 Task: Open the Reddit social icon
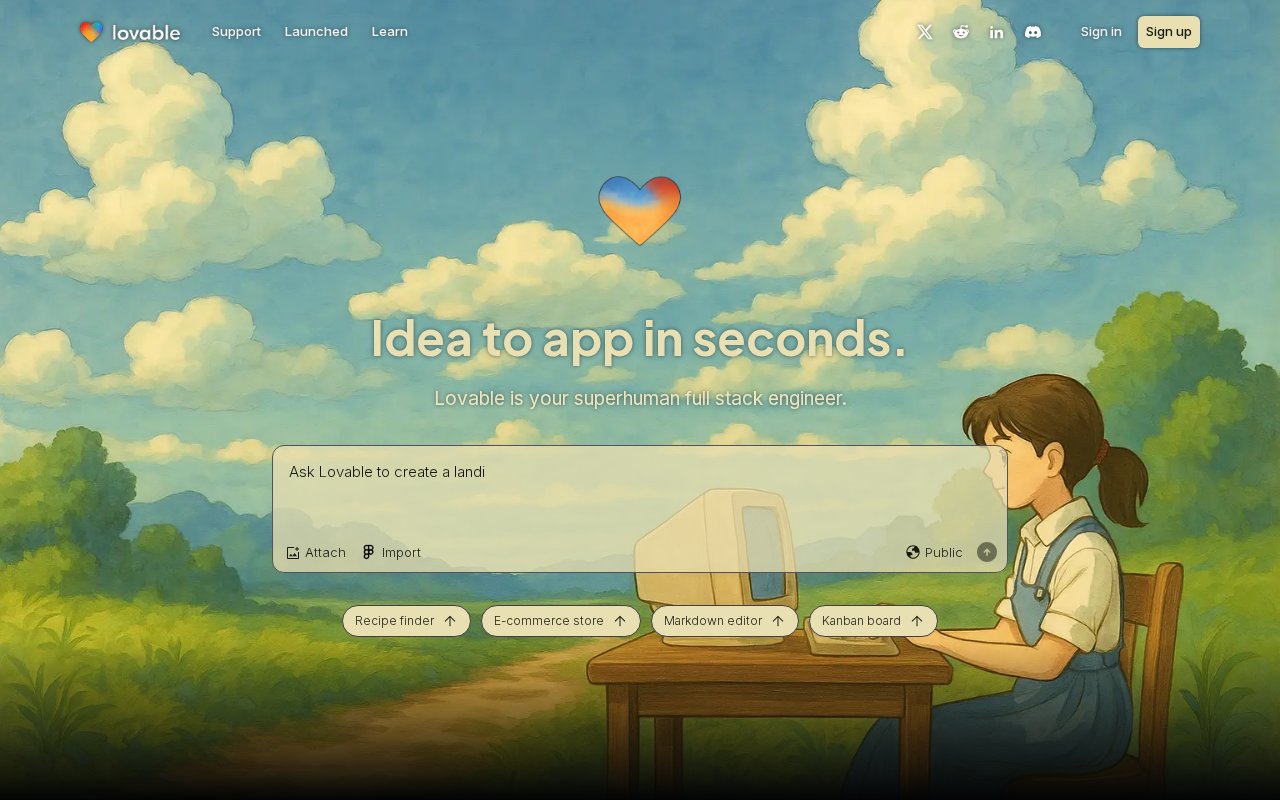[x=961, y=32]
